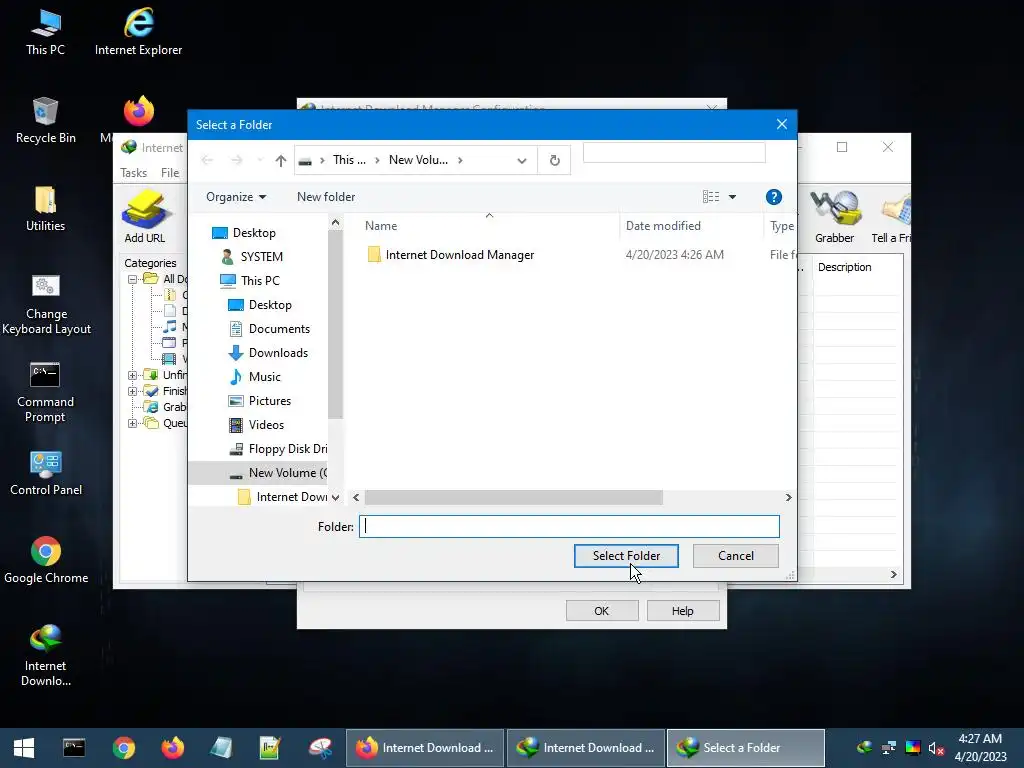Click the Help question mark icon
Screen dimensions: 1024x768
pos(774,197)
